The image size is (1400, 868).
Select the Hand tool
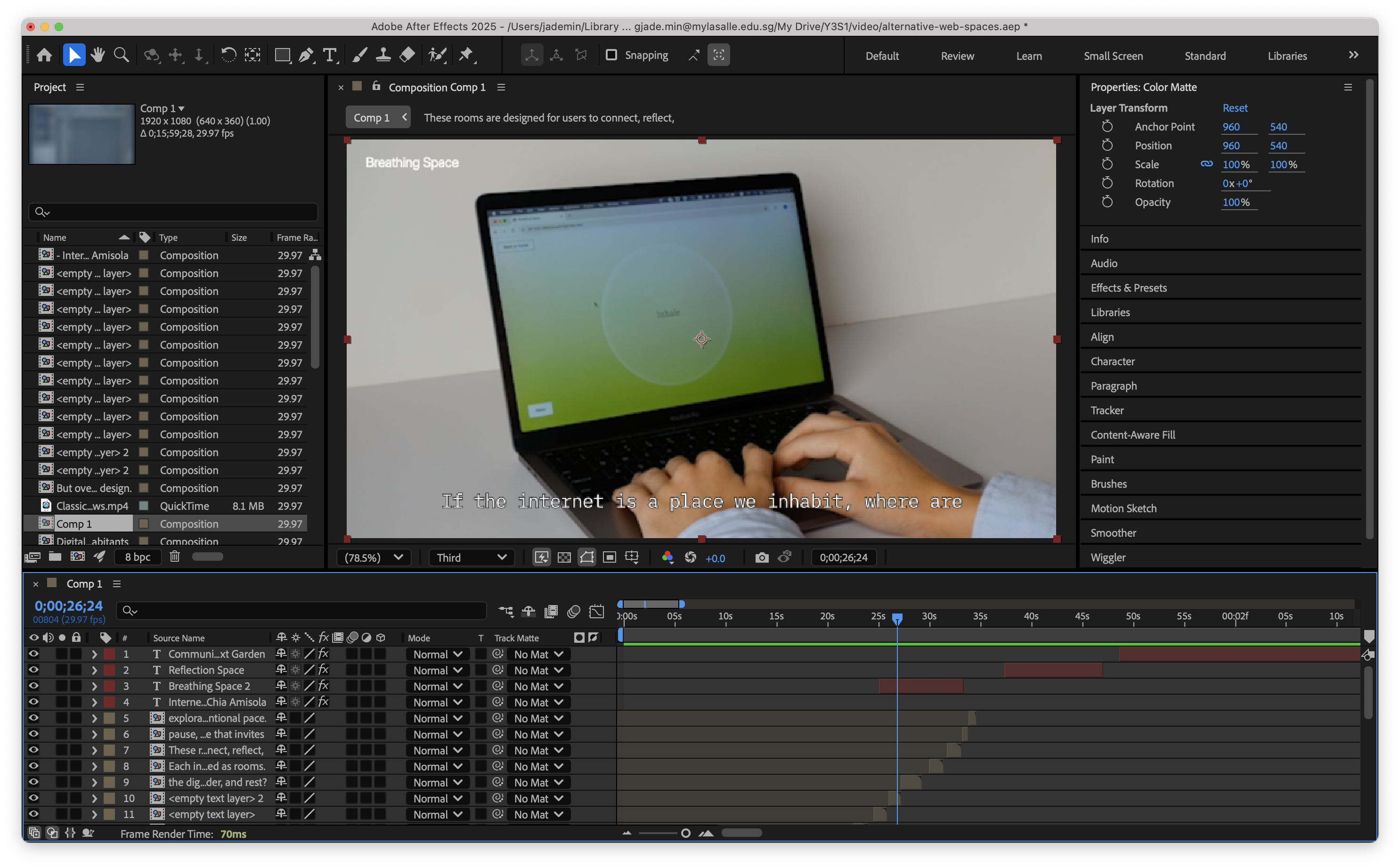click(x=98, y=55)
